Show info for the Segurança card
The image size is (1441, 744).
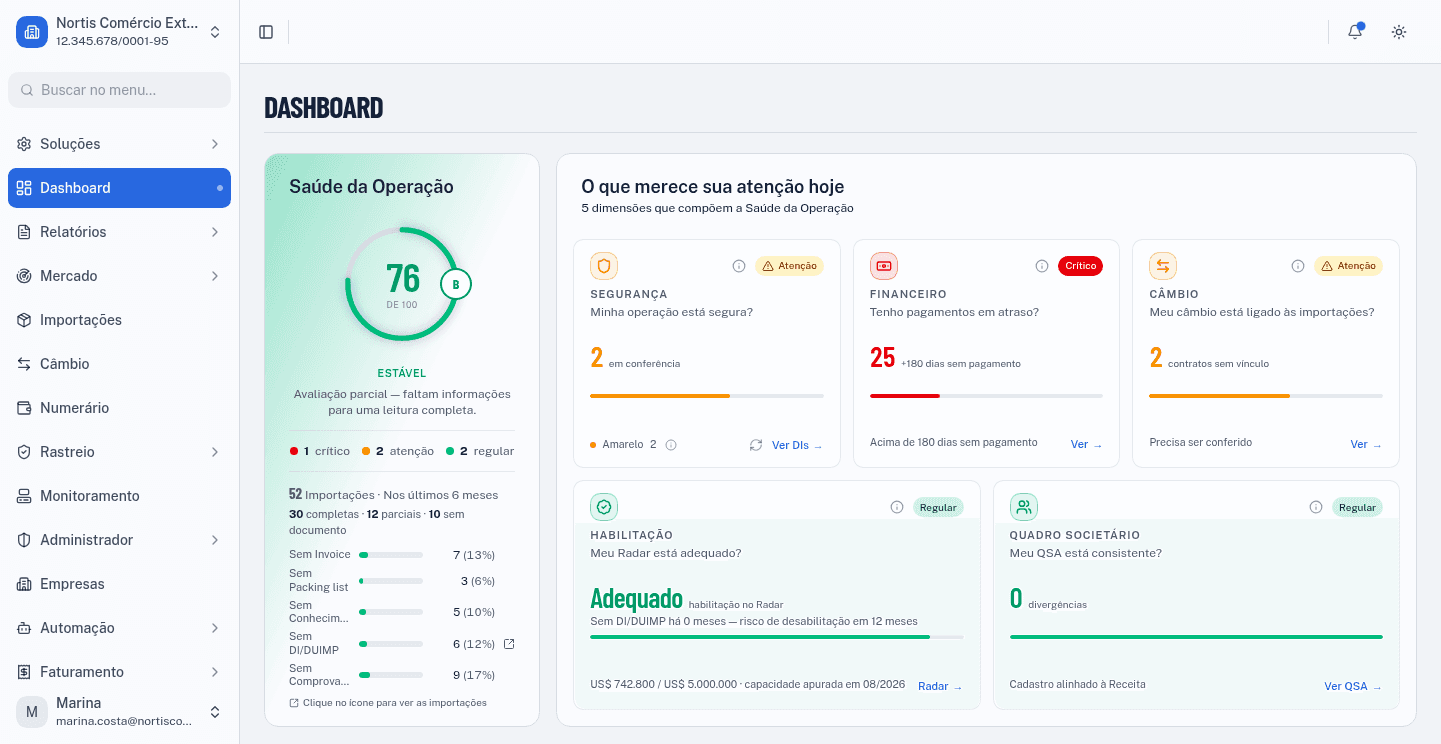(x=739, y=266)
